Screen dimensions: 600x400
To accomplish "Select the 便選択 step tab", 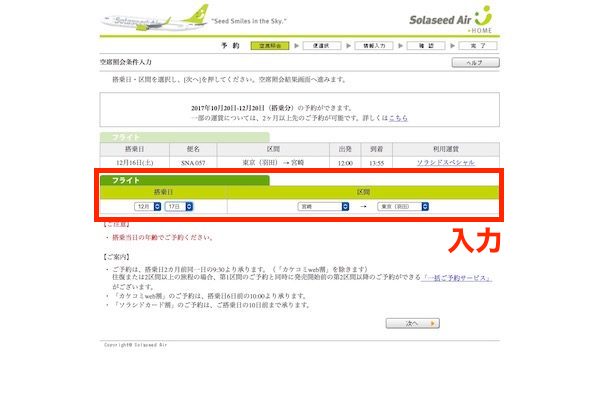I will (321, 46).
